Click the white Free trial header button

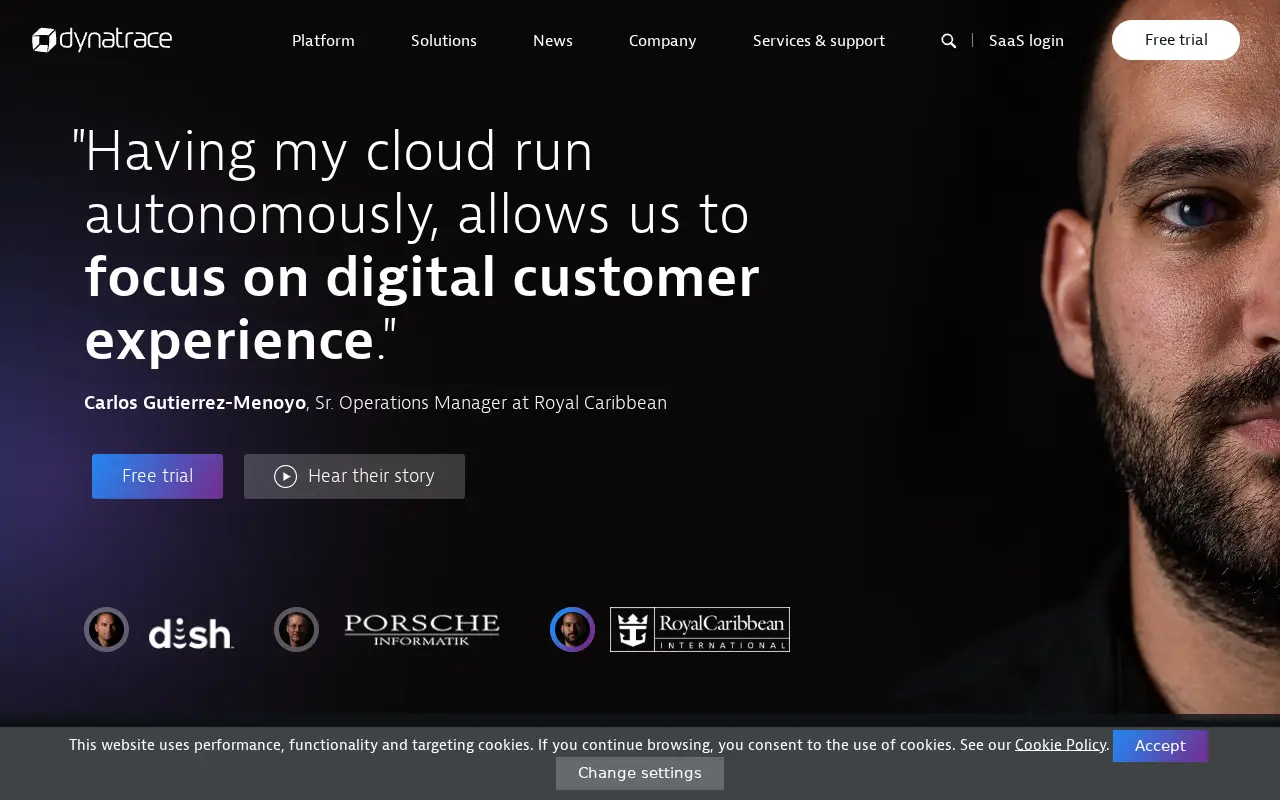(1176, 40)
